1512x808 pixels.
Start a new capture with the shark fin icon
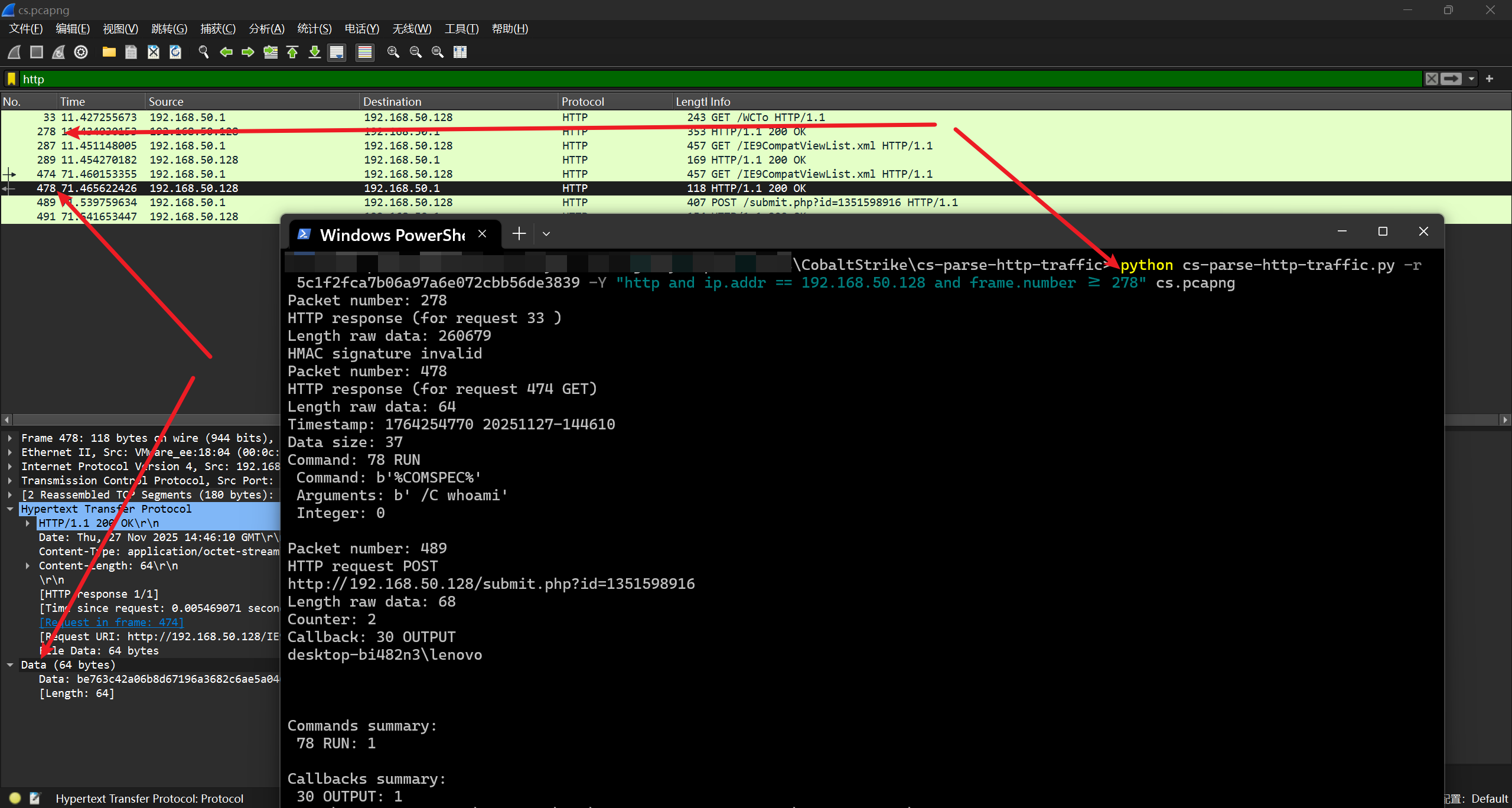coord(14,52)
